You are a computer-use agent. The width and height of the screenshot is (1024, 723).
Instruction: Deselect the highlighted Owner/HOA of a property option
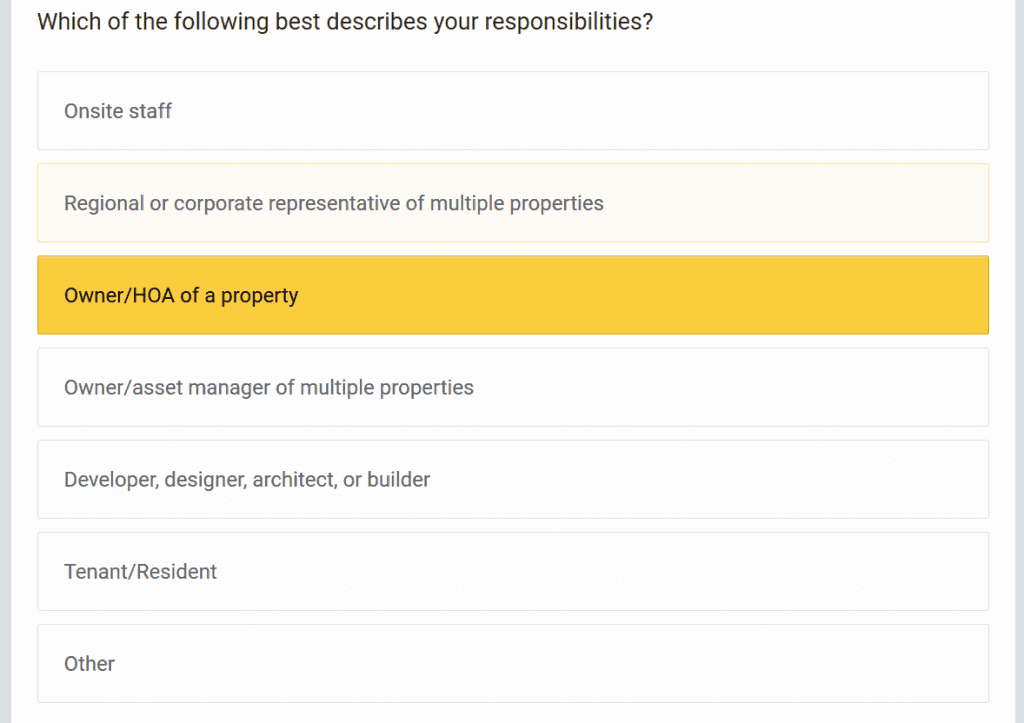(513, 295)
